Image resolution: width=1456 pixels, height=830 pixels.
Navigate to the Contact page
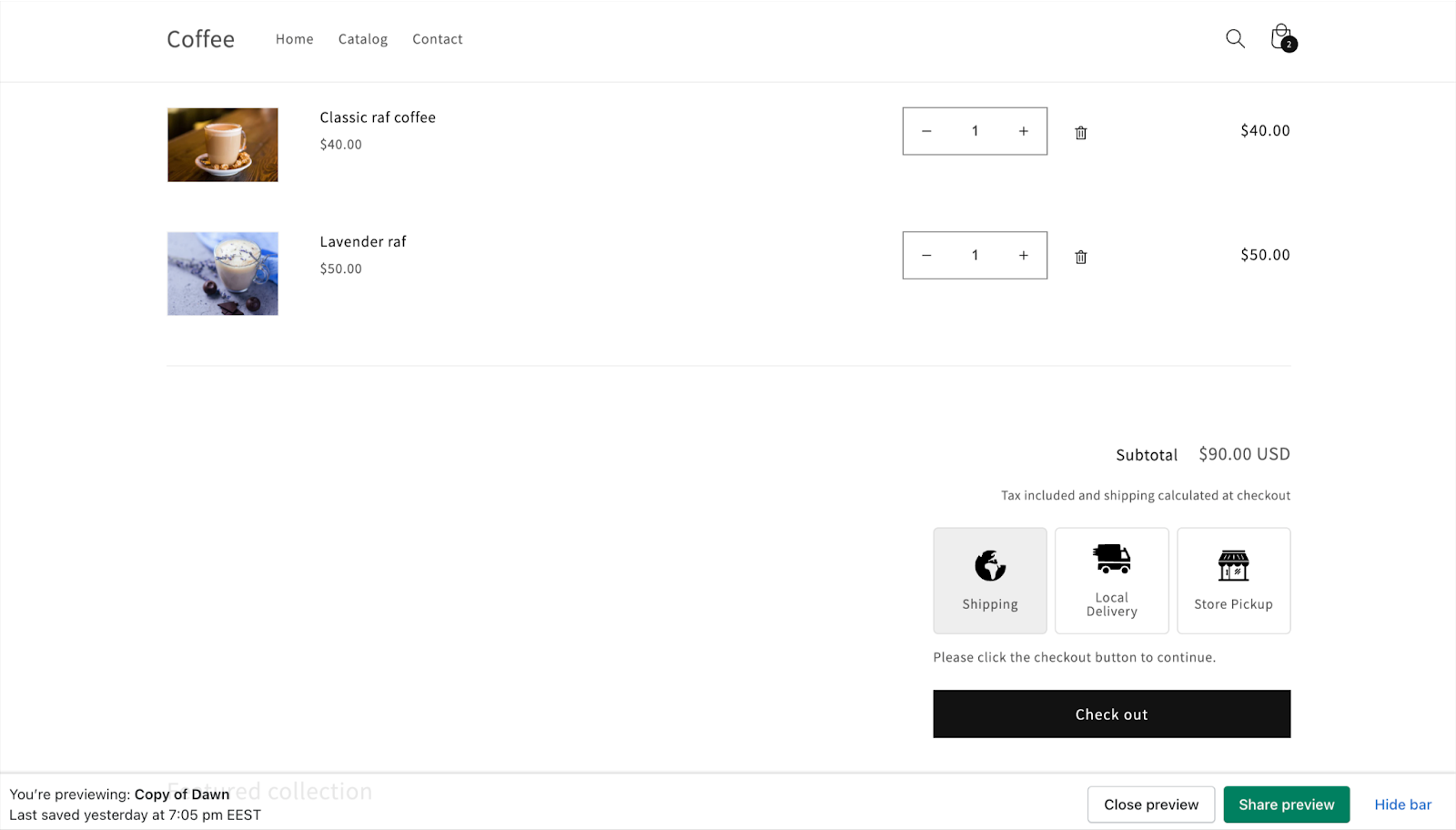437,39
